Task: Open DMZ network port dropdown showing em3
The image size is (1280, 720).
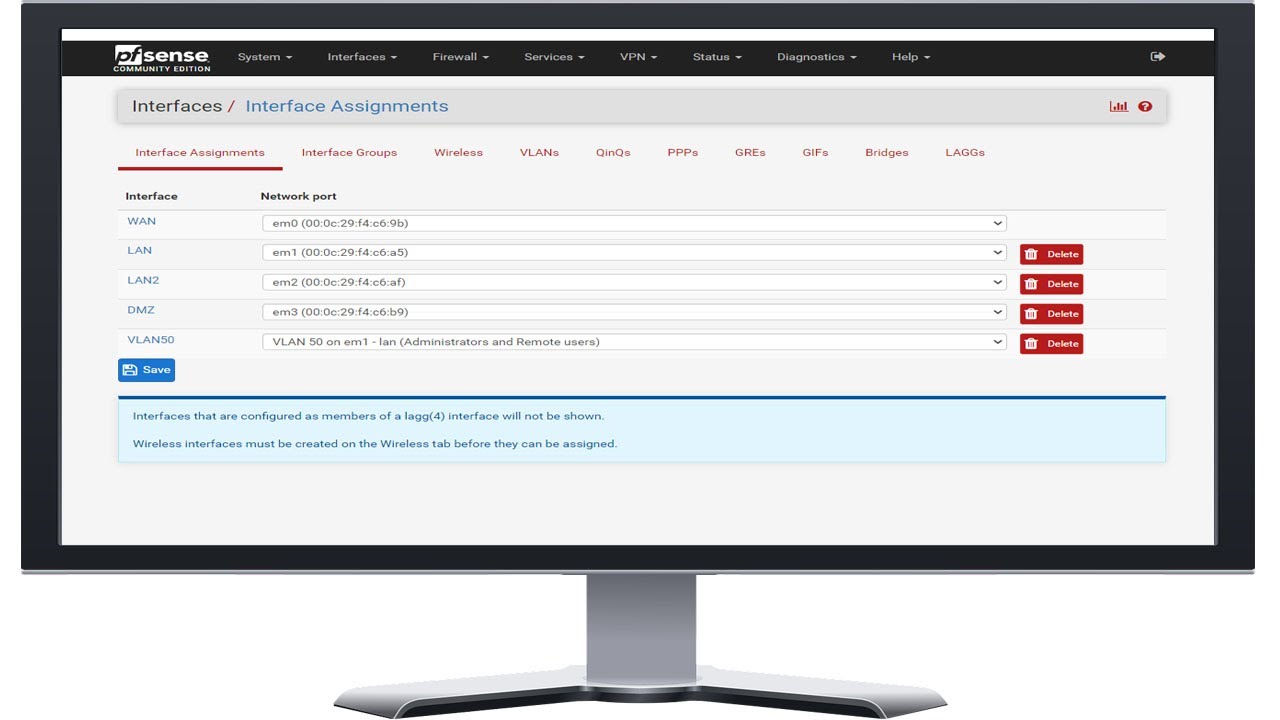Action: click(634, 312)
